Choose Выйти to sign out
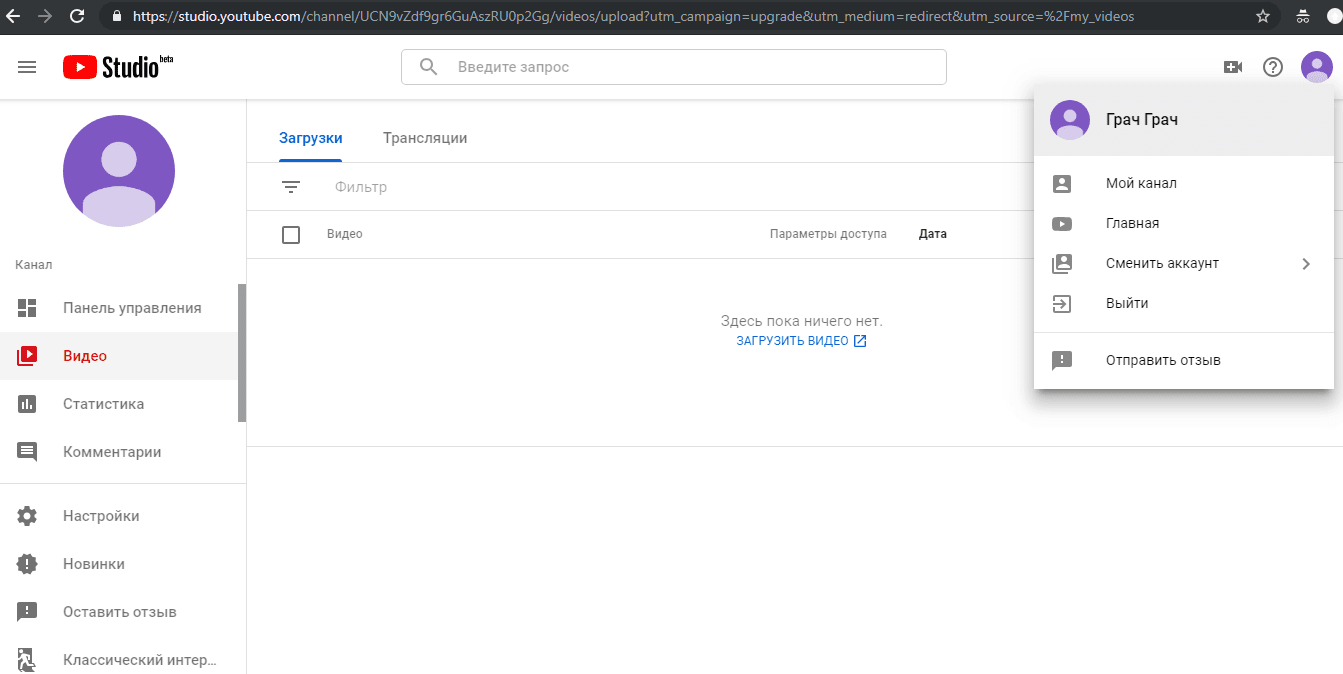The image size is (1343, 674). click(1184, 304)
